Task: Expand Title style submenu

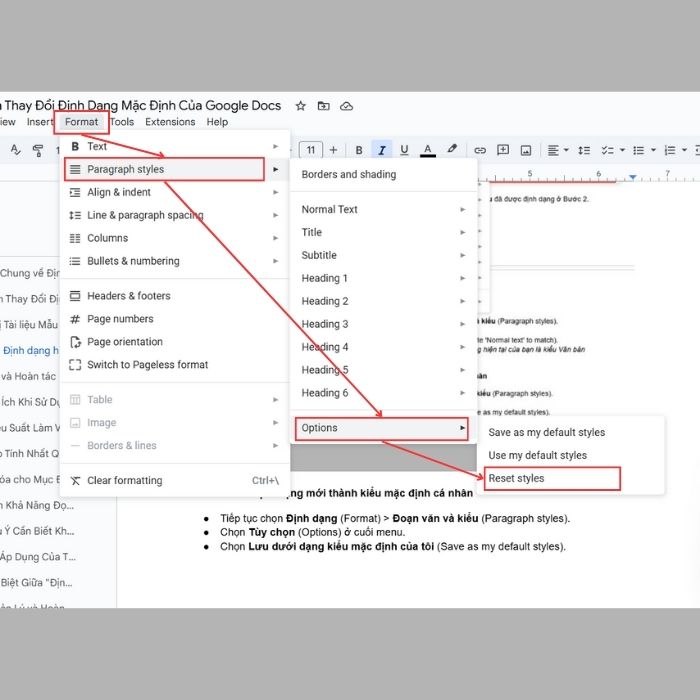Action: pyautogui.click(x=383, y=232)
